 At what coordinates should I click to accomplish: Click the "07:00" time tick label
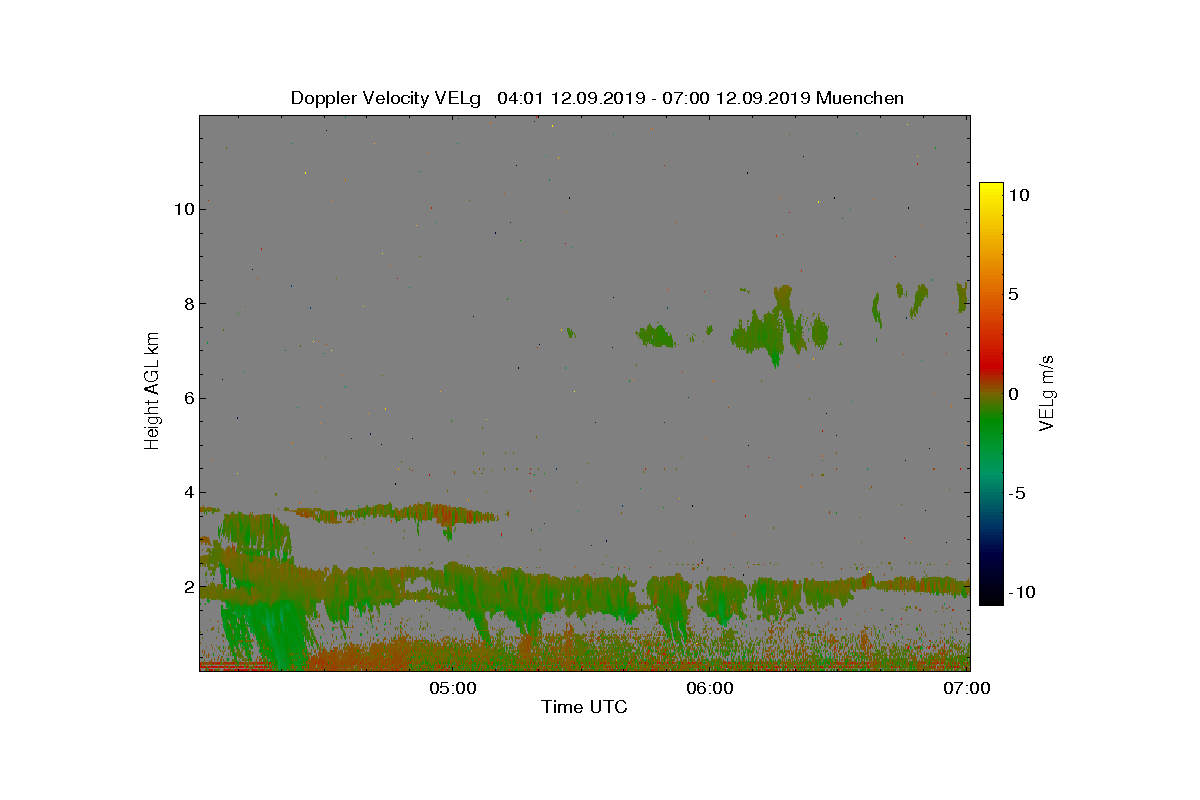(968, 688)
